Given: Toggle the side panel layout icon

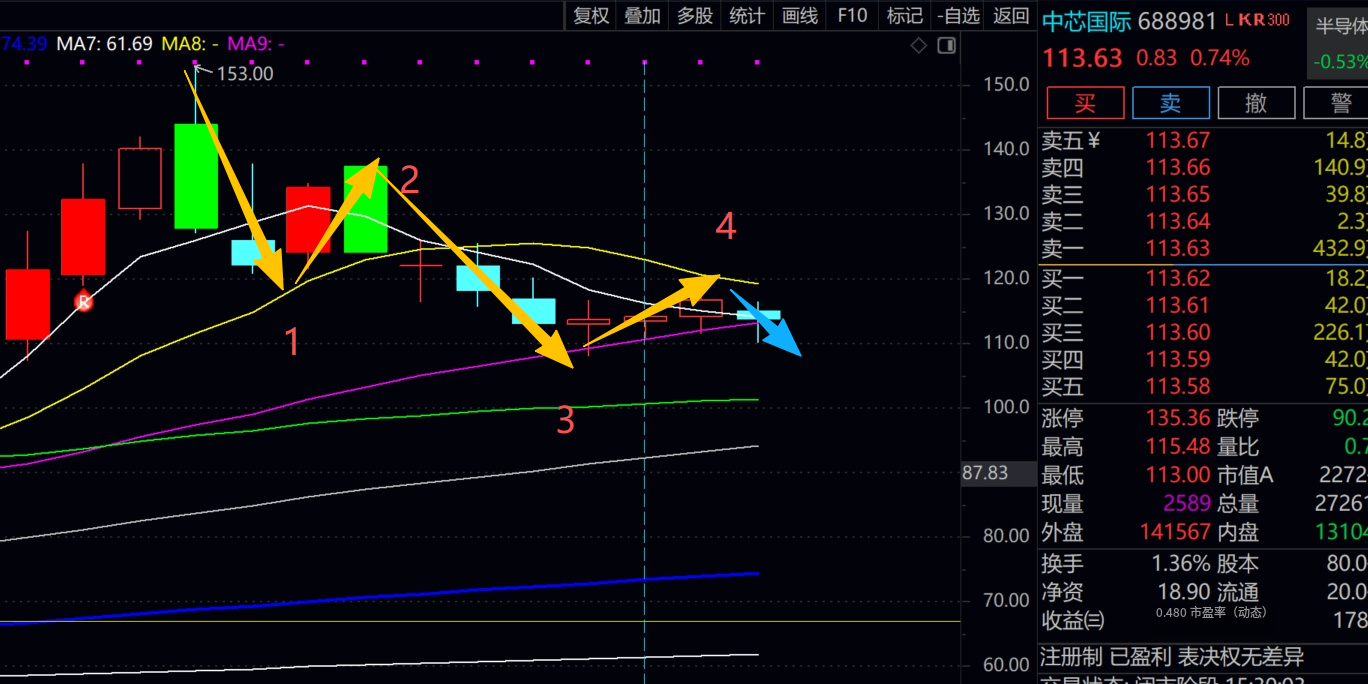Looking at the screenshot, I should coord(946,46).
